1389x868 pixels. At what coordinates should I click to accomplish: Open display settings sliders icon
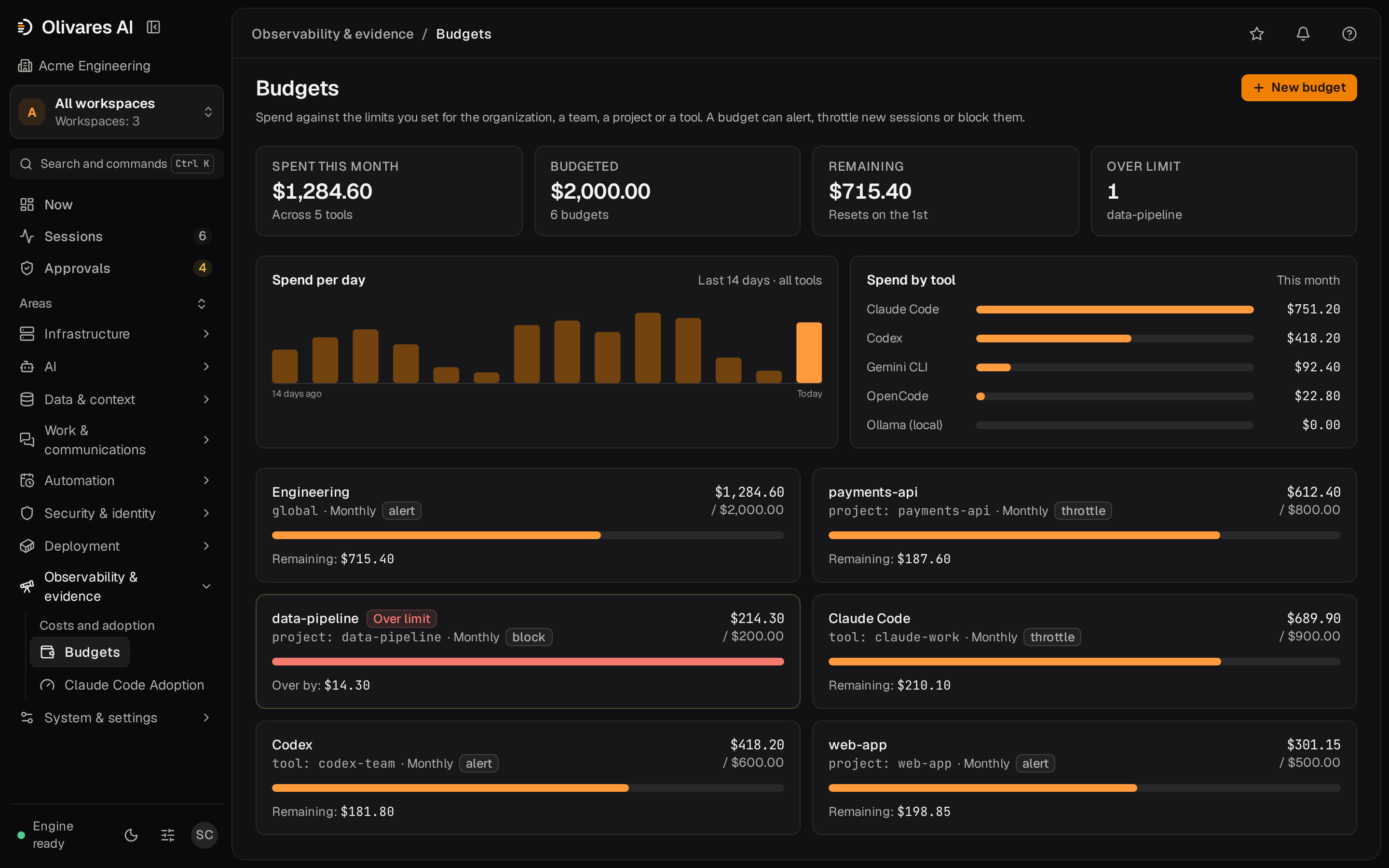[168, 835]
